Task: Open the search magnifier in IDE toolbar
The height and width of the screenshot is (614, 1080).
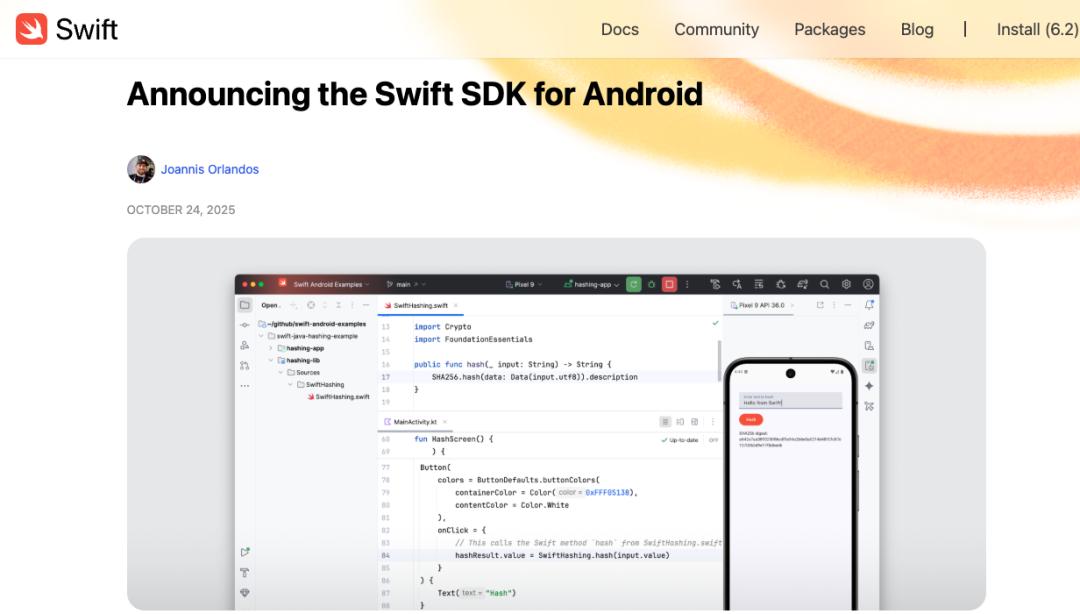Action: (824, 284)
